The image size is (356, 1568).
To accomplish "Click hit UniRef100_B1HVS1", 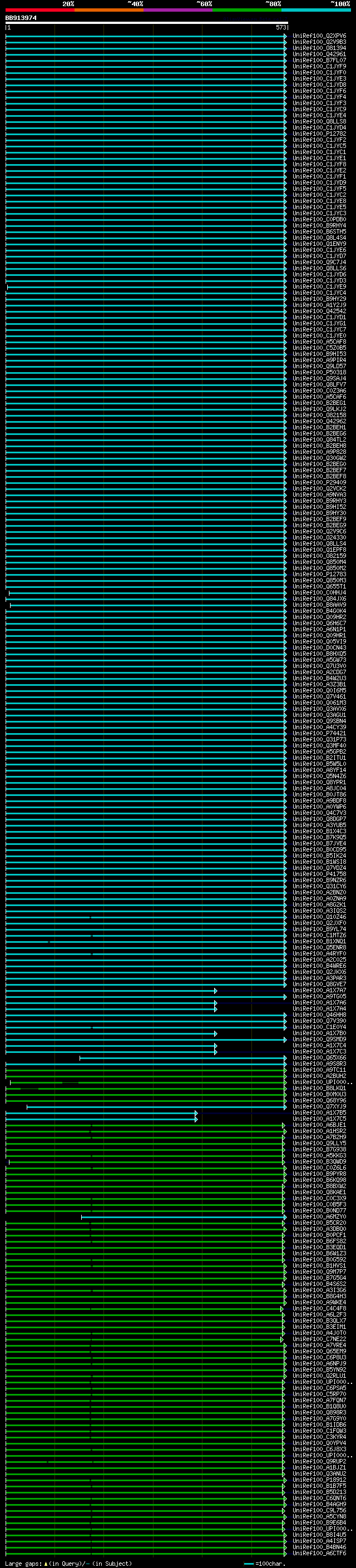I will (x=319, y=1266).
